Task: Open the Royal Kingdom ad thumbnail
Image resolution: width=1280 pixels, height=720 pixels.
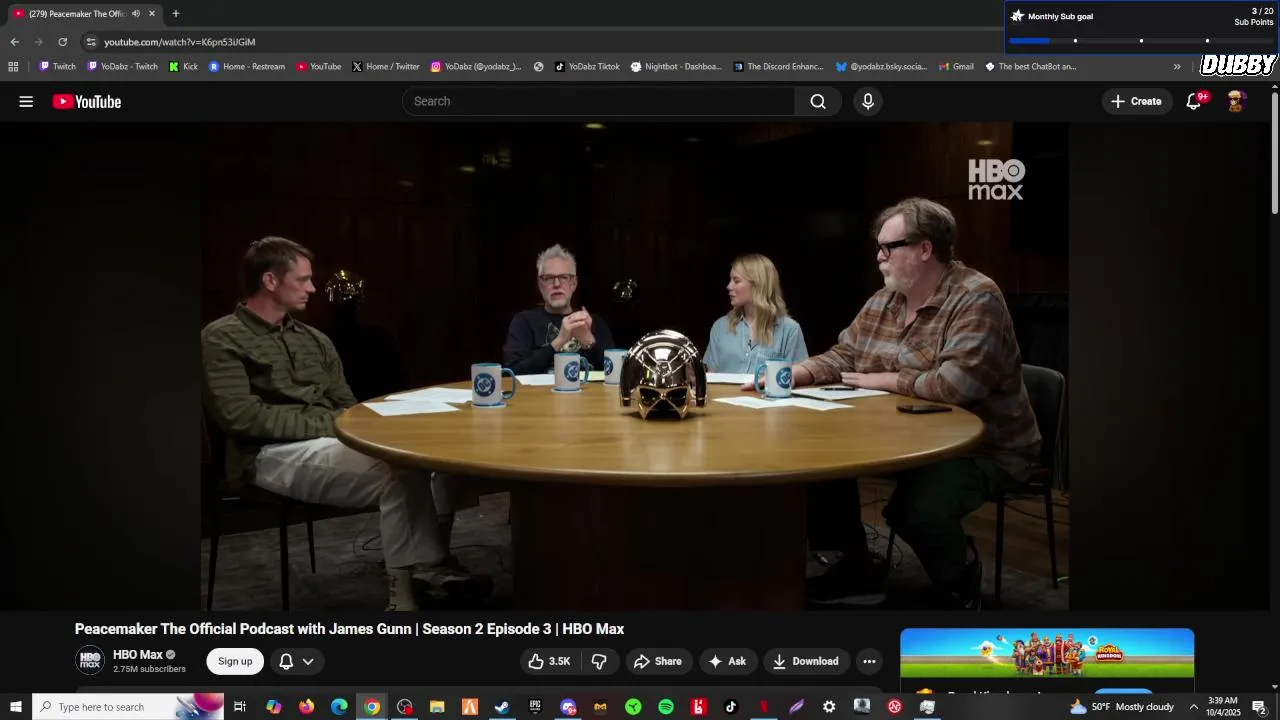Action: (x=1047, y=653)
